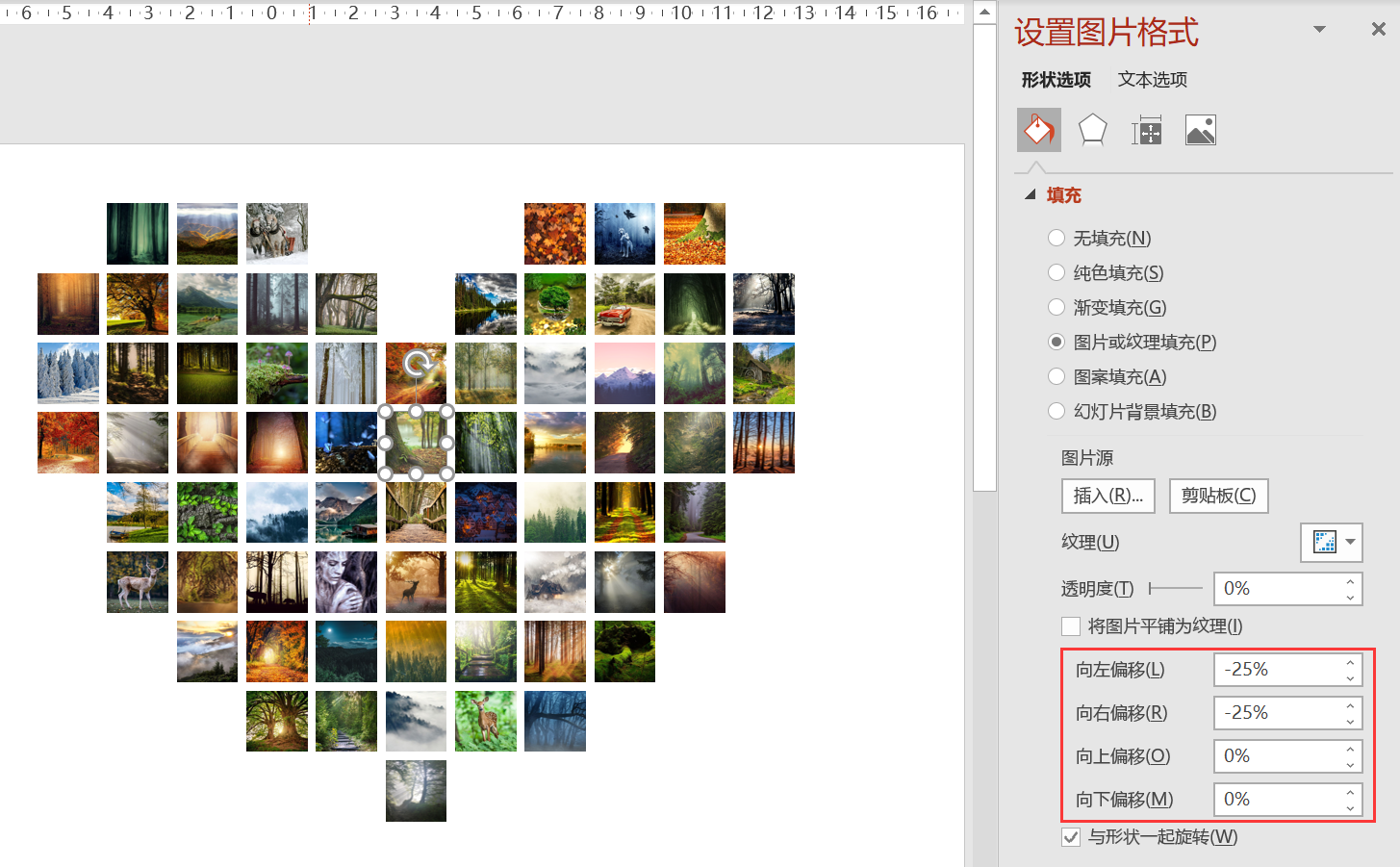Increase 向右偏移 with up spinner

[1350, 705]
